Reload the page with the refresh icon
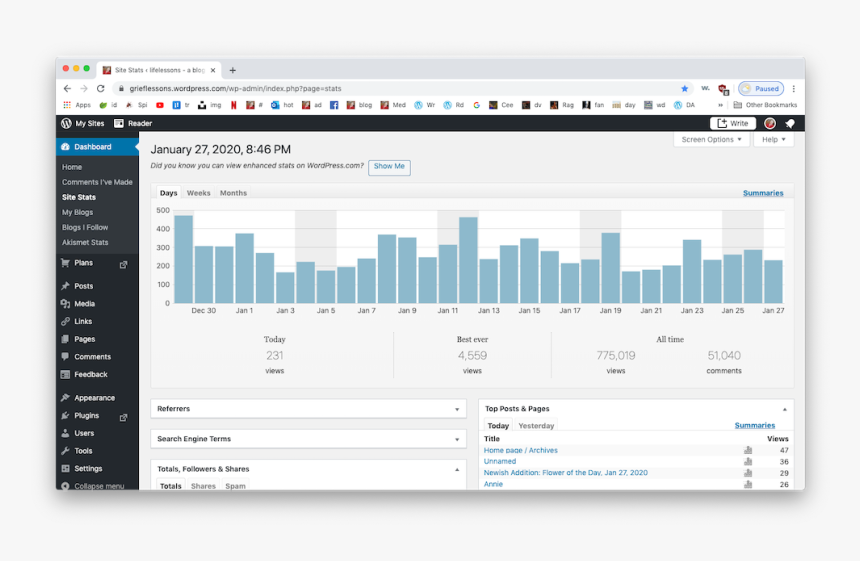Screen dimensions: 860x561 [x=101, y=89]
